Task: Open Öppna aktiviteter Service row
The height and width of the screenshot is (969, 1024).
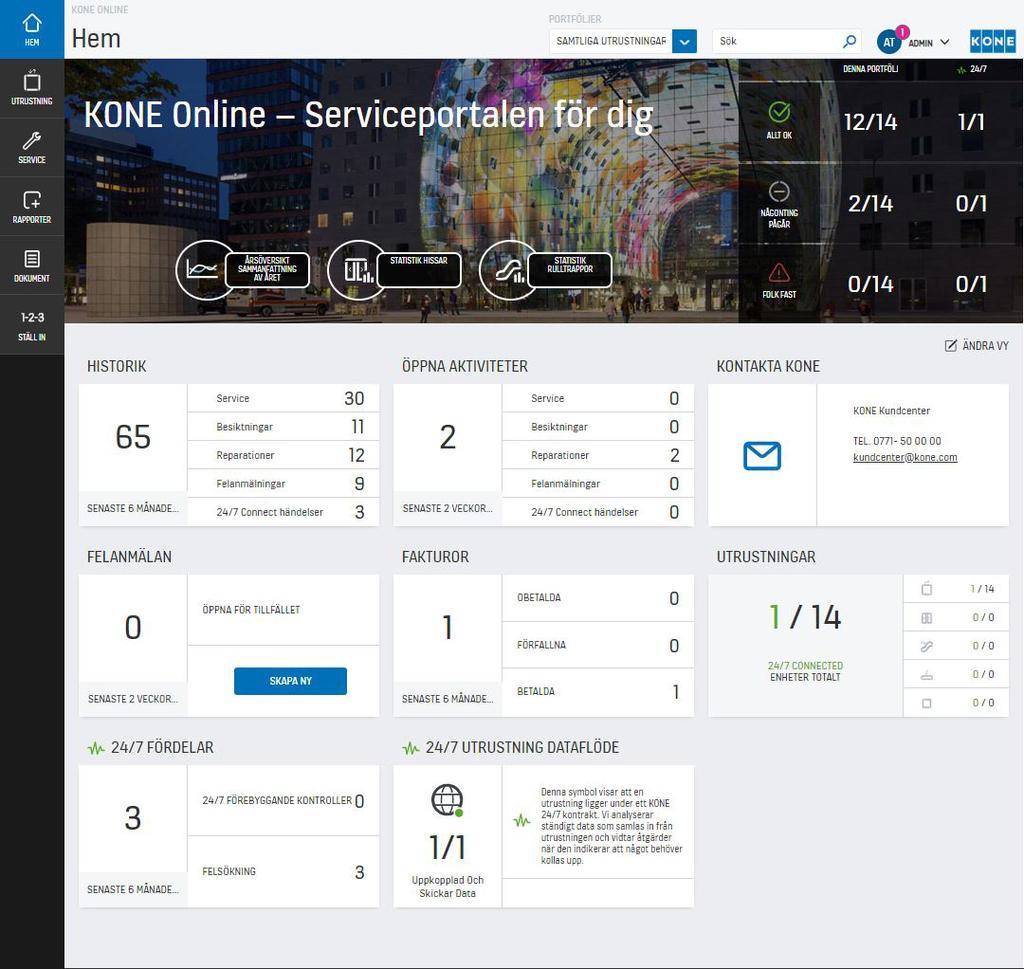Action: click(598, 398)
